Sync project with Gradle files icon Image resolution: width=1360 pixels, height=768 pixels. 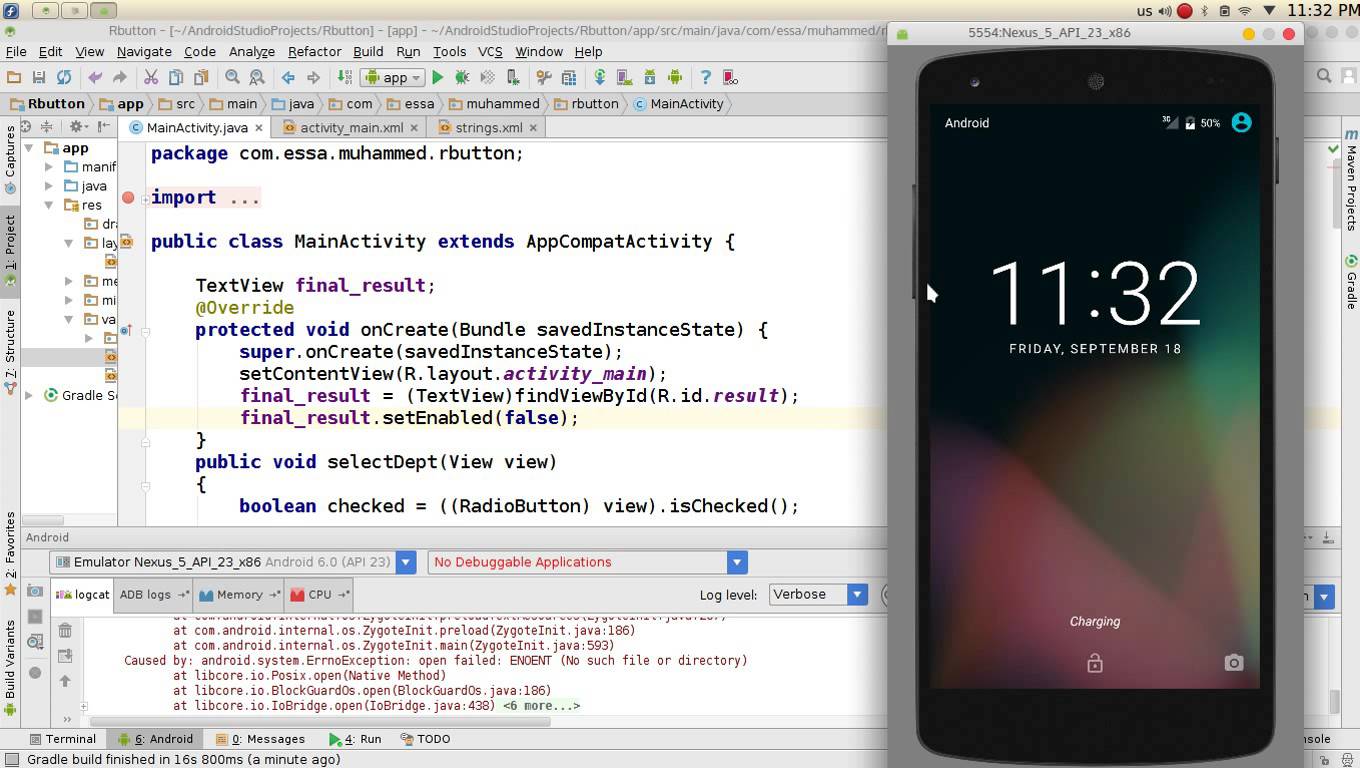point(598,77)
